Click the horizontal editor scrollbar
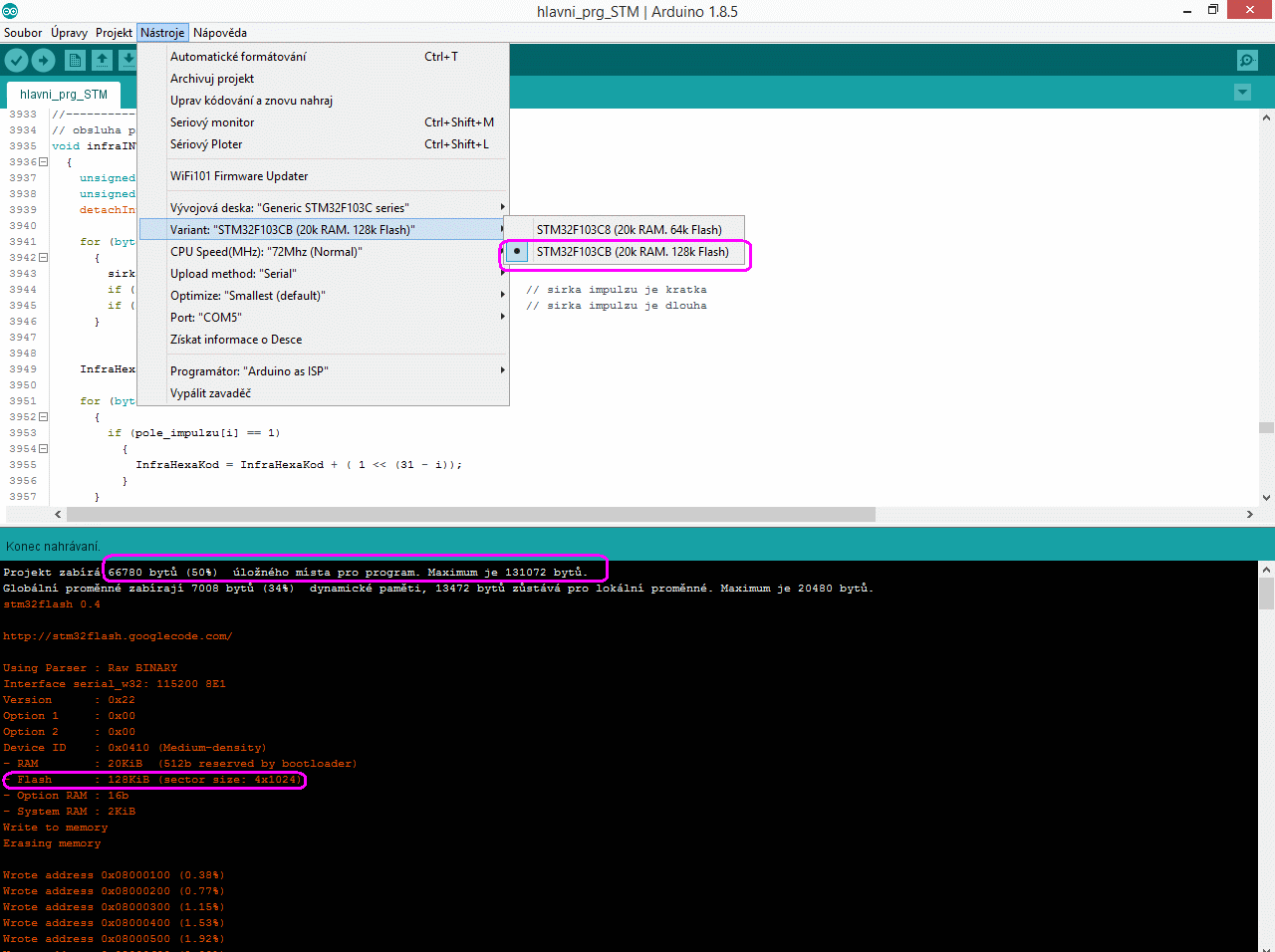The height and width of the screenshot is (952, 1275). [x=468, y=515]
